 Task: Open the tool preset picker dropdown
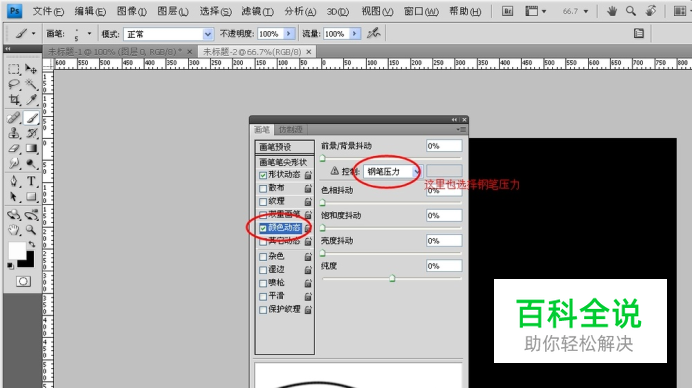click(x=34, y=33)
